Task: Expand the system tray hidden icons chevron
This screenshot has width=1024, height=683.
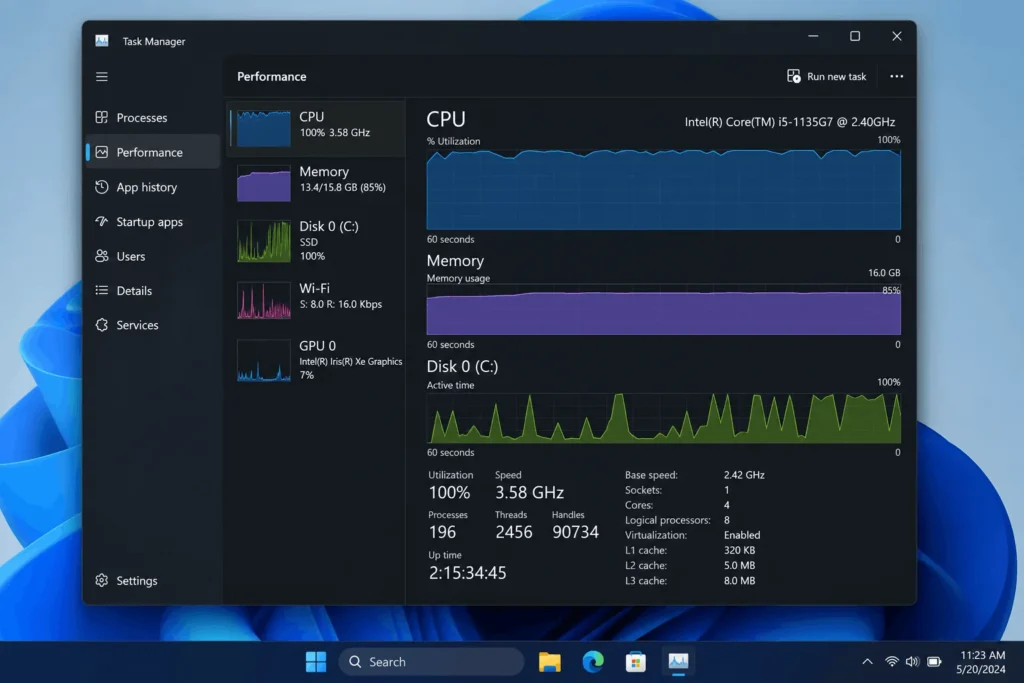Action: tap(867, 661)
